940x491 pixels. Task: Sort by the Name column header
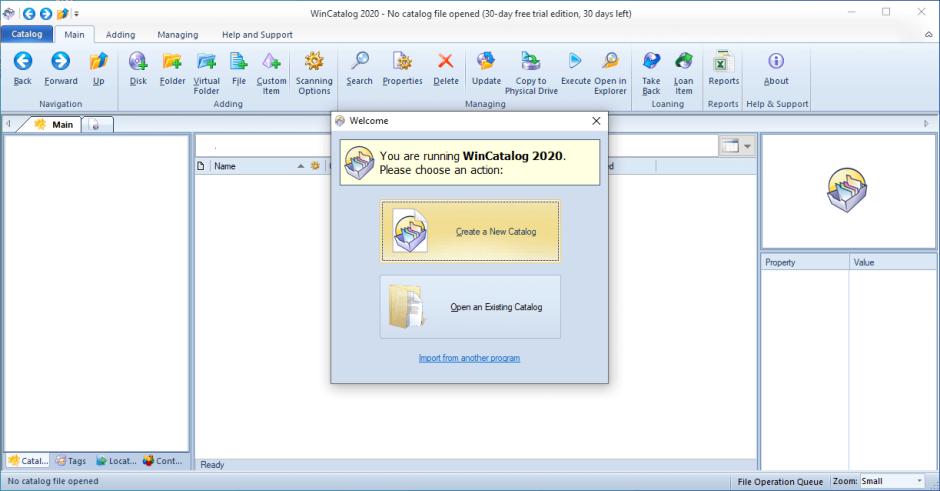tap(258, 166)
